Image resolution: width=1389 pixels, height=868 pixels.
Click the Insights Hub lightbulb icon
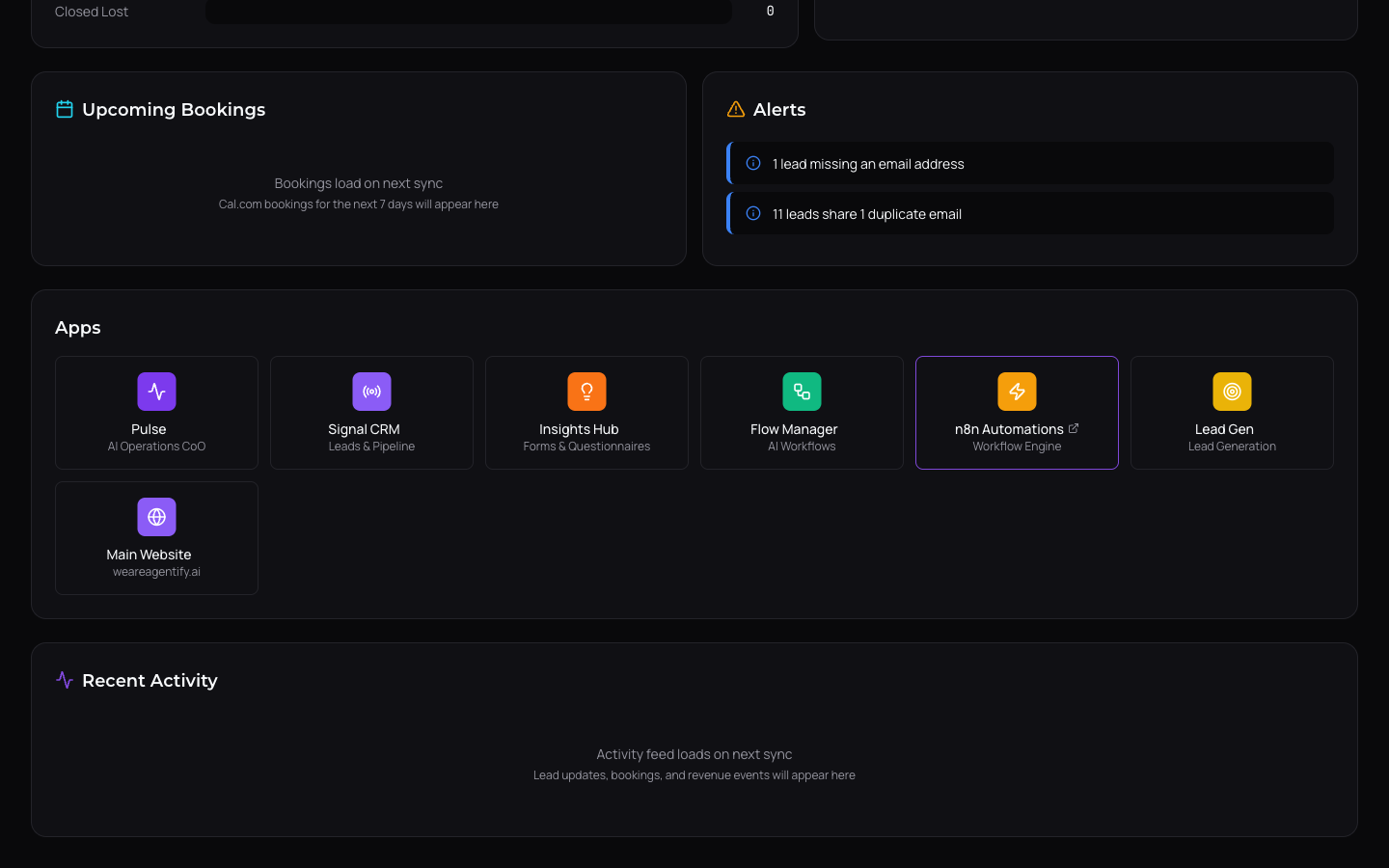pyautogui.click(x=586, y=392)
